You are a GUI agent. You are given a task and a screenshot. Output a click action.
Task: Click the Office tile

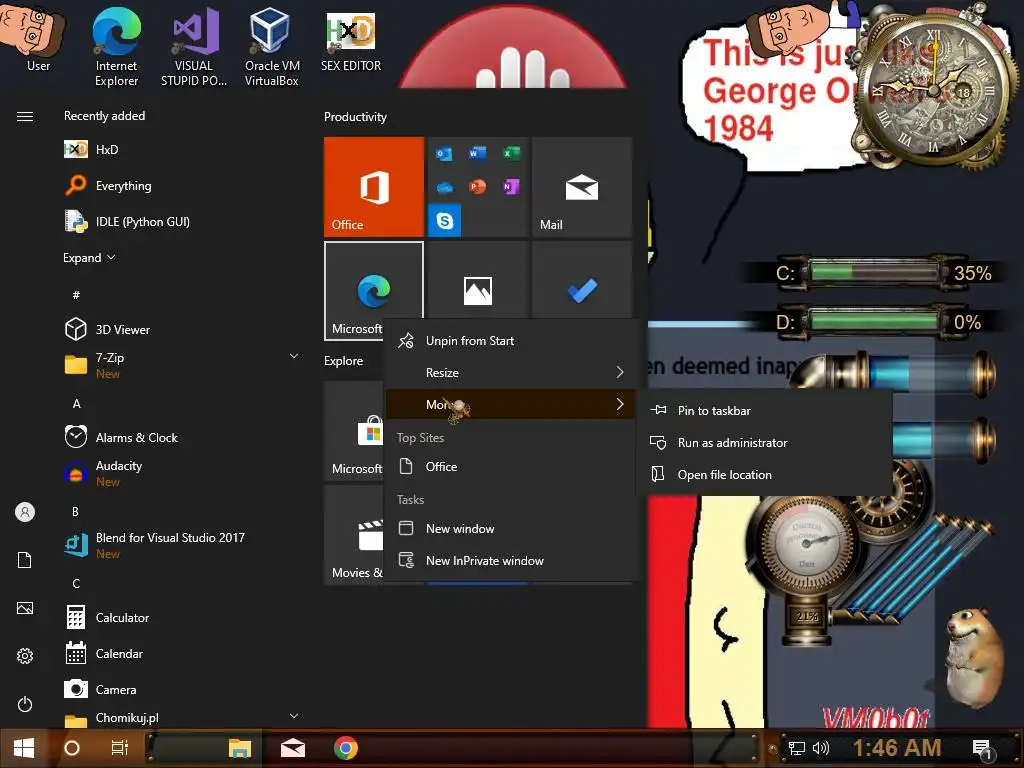[x=374, y=187]
